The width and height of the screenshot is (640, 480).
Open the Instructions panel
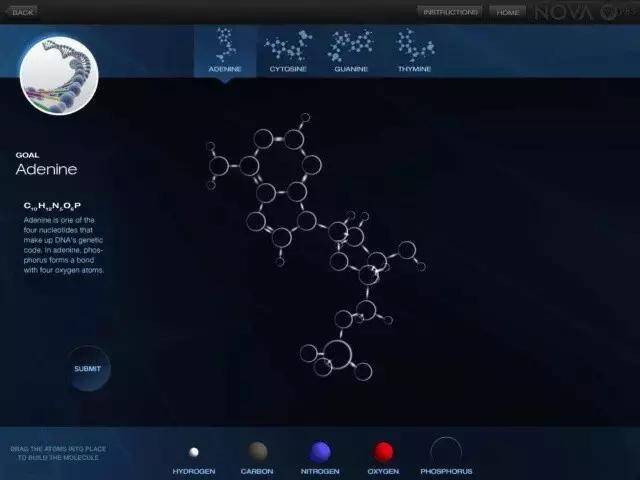pos(450,12)
